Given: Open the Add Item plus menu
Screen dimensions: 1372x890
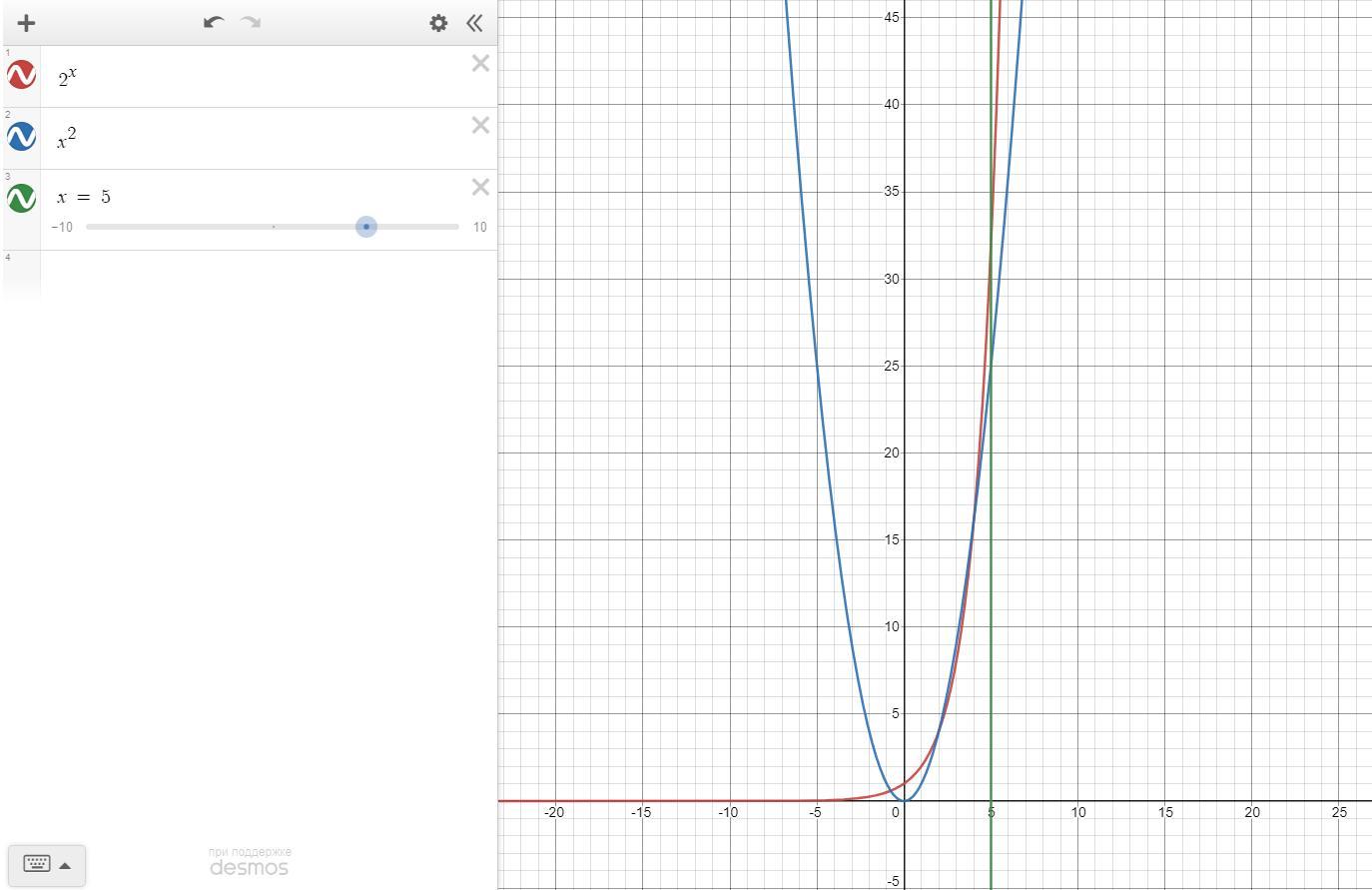Looking at the screenshot, I should click(26, 22).
